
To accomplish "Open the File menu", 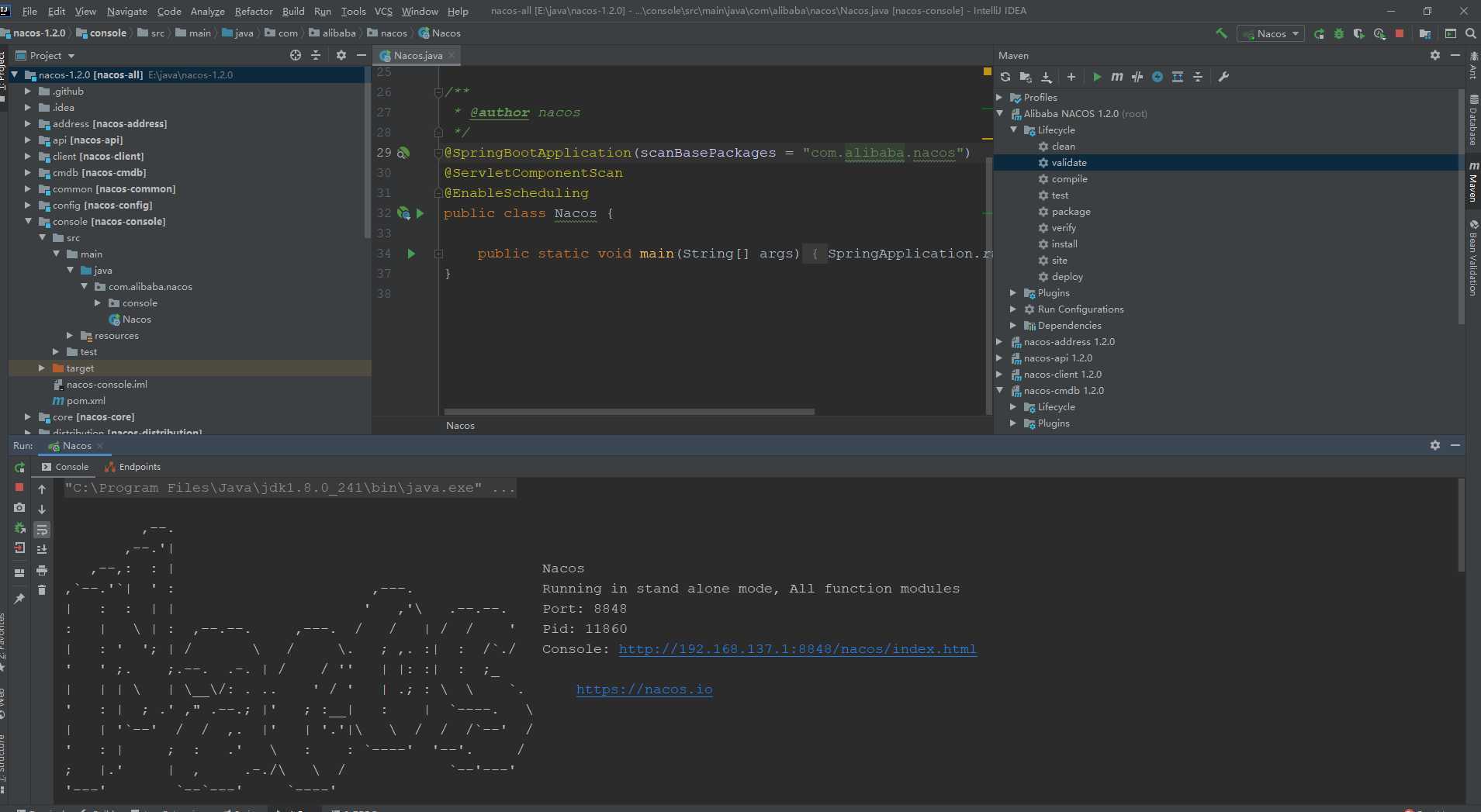I will (x=29, y=11).
